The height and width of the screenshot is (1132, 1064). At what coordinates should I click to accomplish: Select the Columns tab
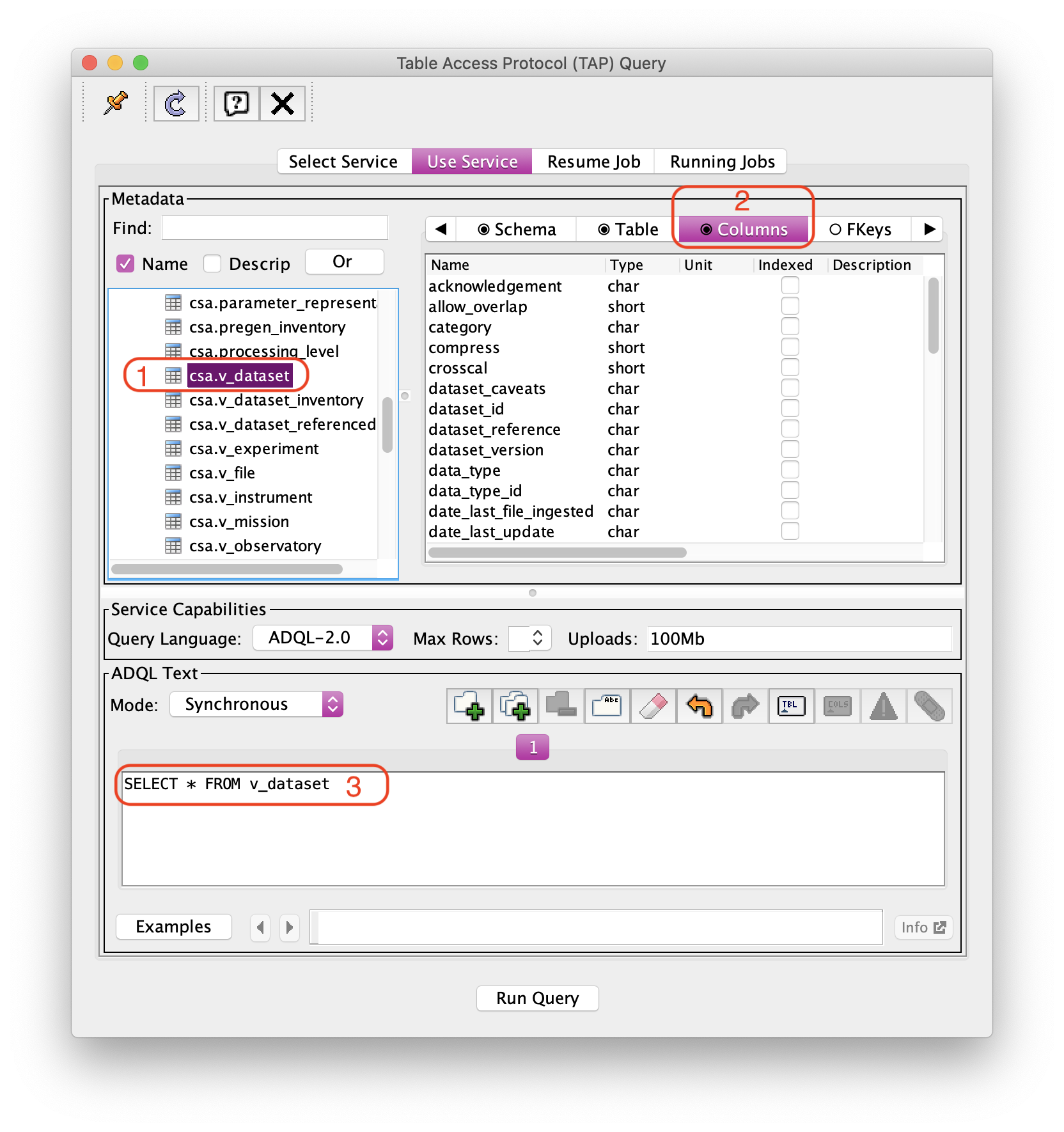744,230
